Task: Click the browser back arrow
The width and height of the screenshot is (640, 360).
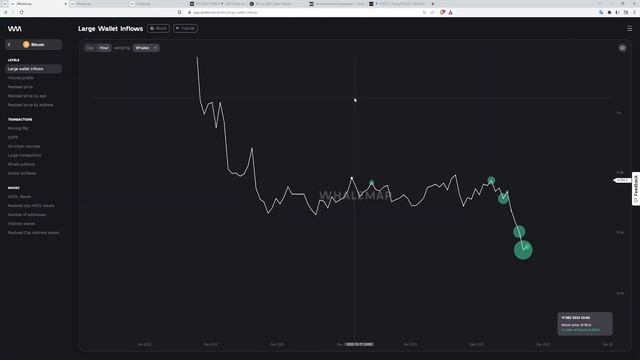Action: point(5,12)
